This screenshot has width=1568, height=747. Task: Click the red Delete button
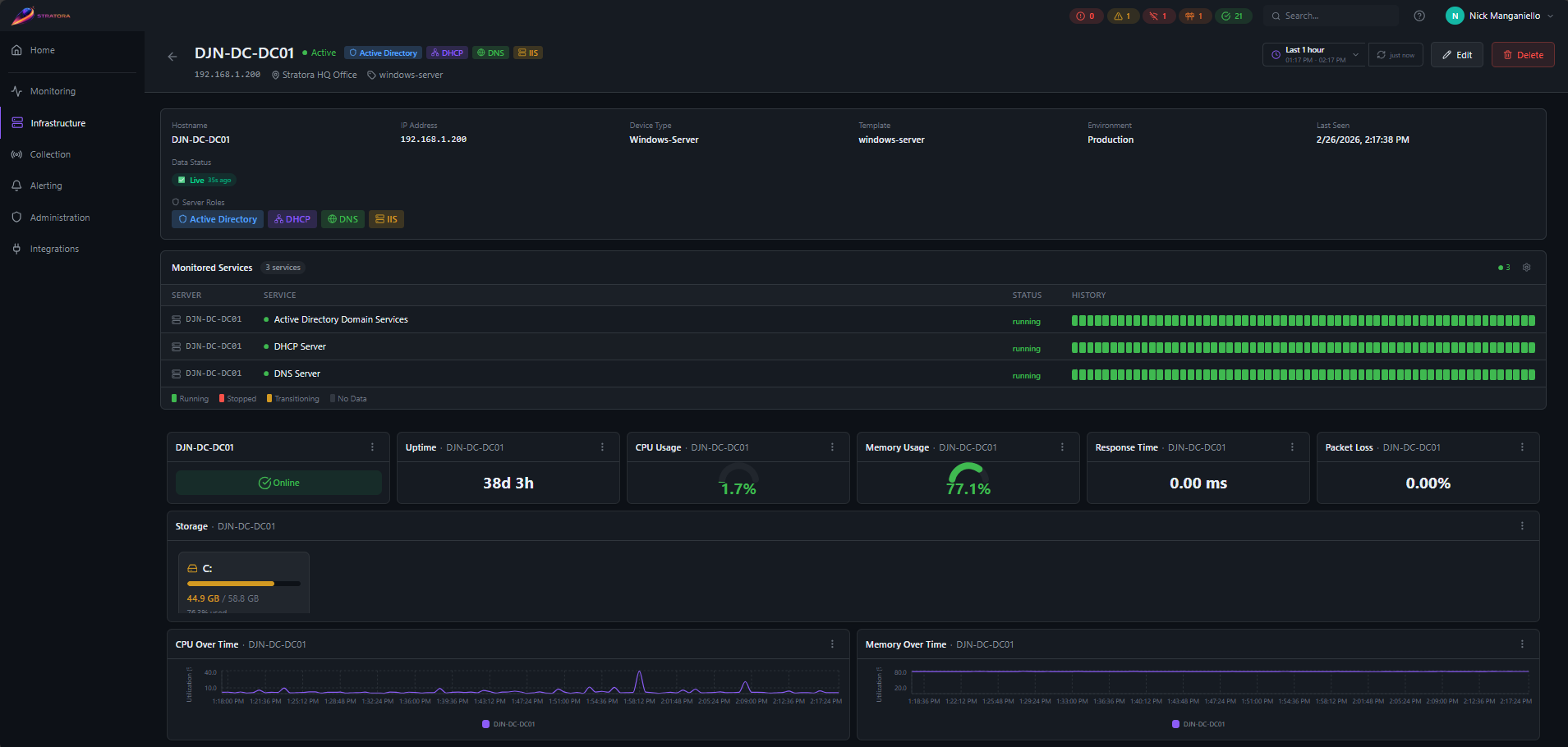click(1522, 55)
